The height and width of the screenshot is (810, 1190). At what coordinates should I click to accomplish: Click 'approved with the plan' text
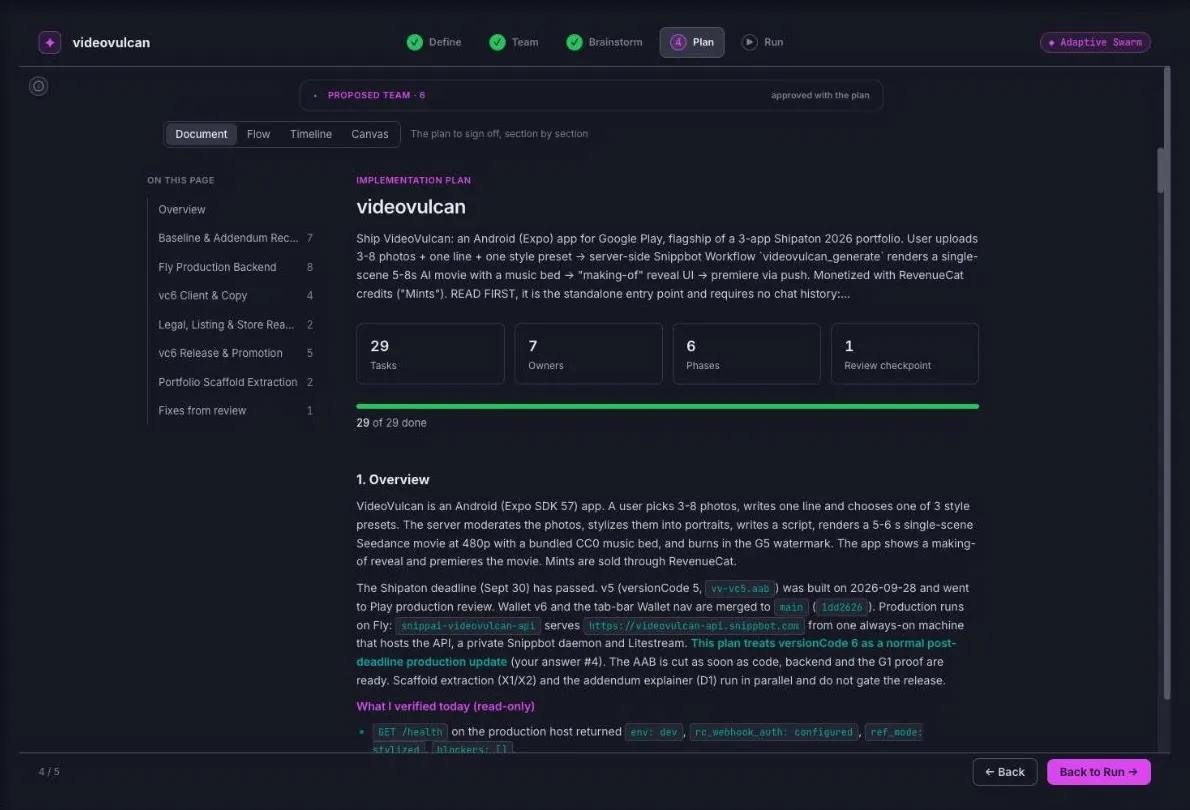[820, 96]
